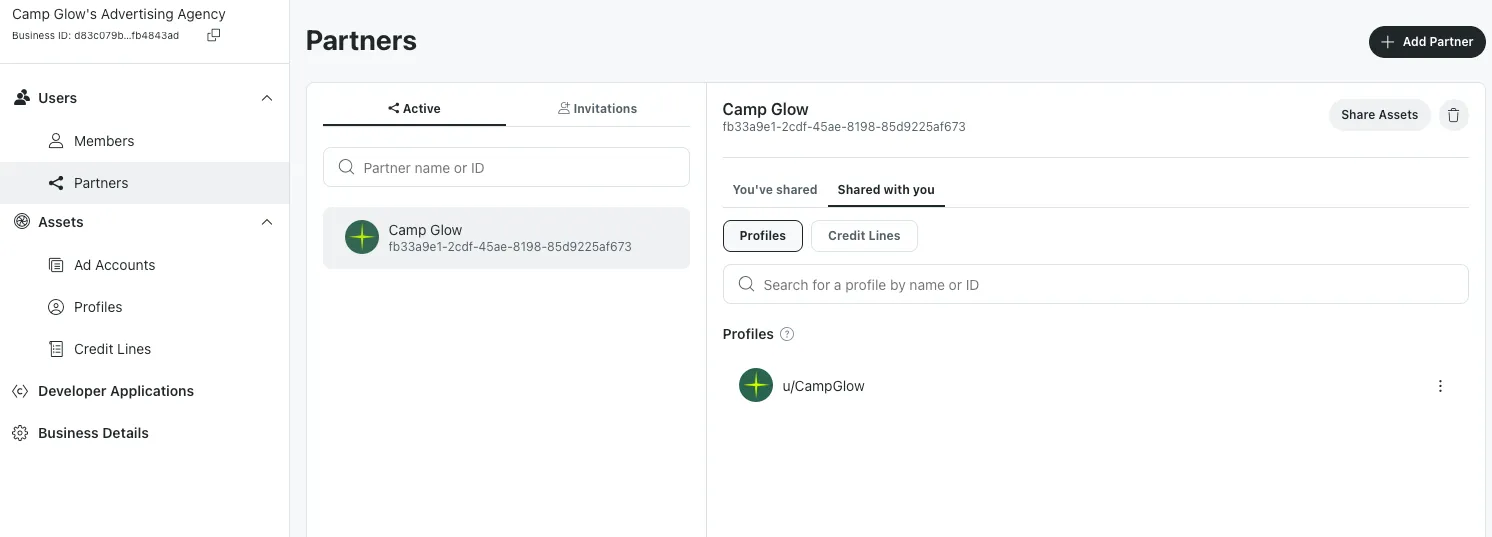Switch to the Invitations tab

click(598, 108)
